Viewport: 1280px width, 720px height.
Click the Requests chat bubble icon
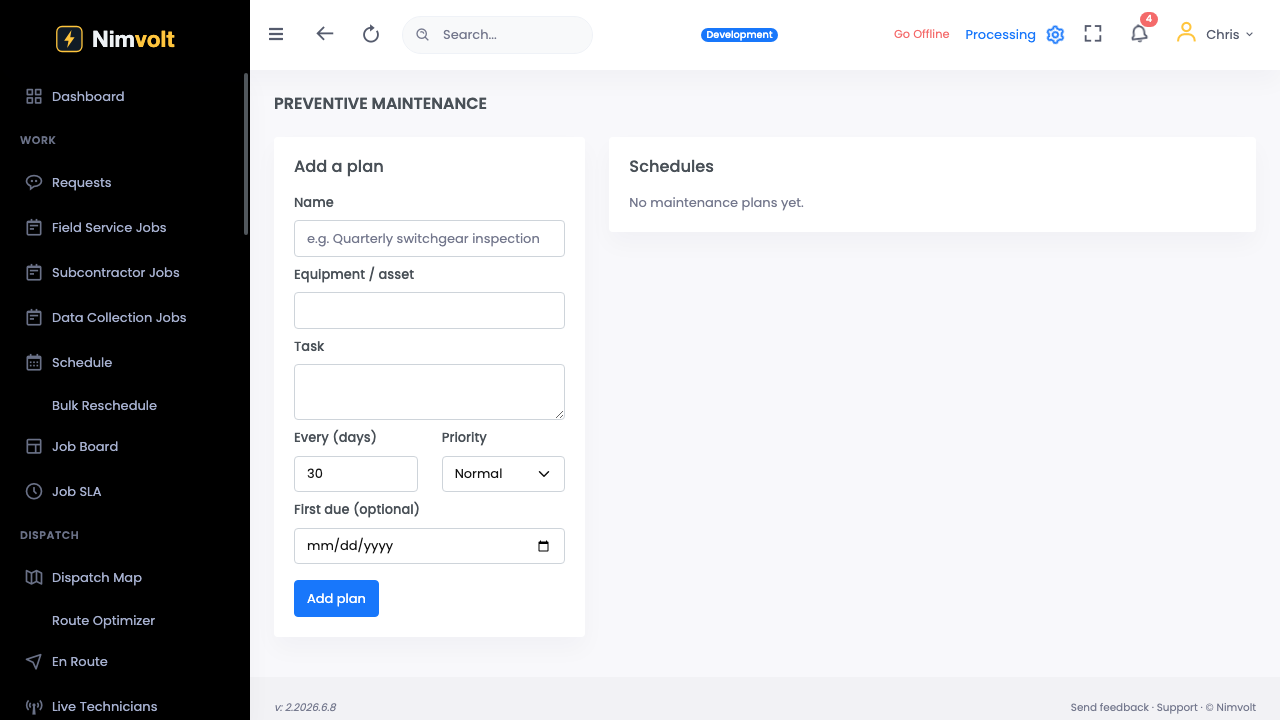tap(34, 182)
